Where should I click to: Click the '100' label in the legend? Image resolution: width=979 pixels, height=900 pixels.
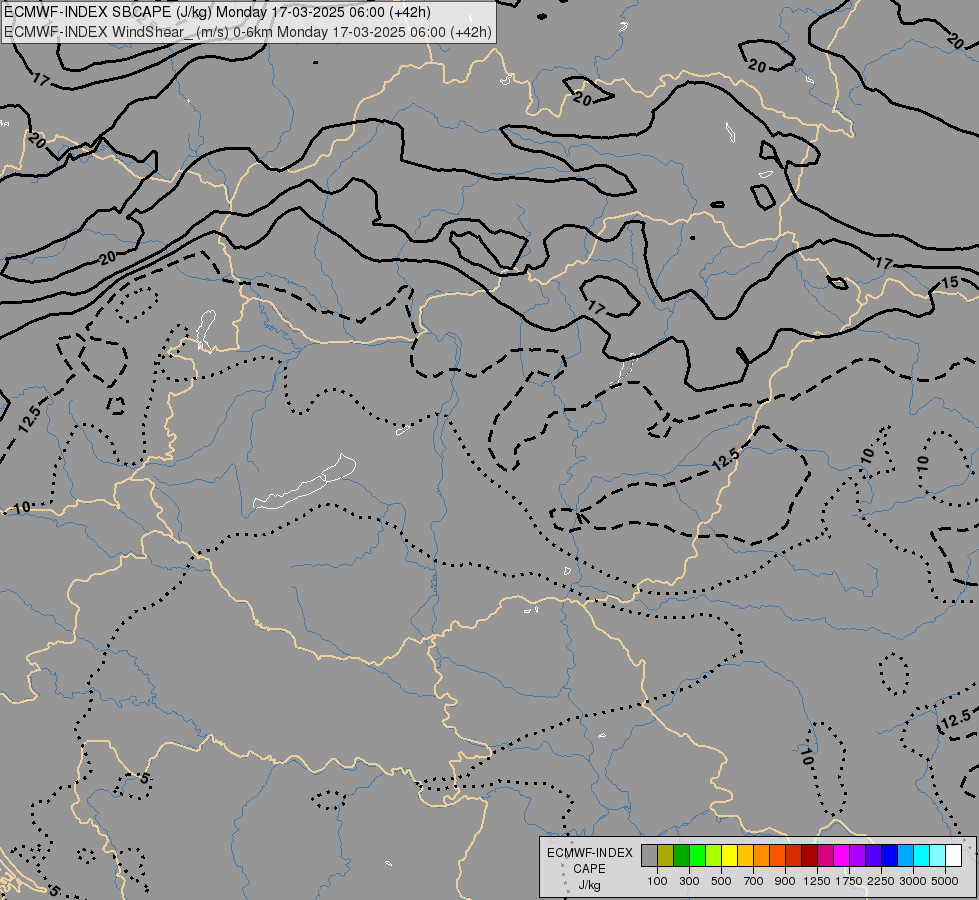(x=657, y=881)
